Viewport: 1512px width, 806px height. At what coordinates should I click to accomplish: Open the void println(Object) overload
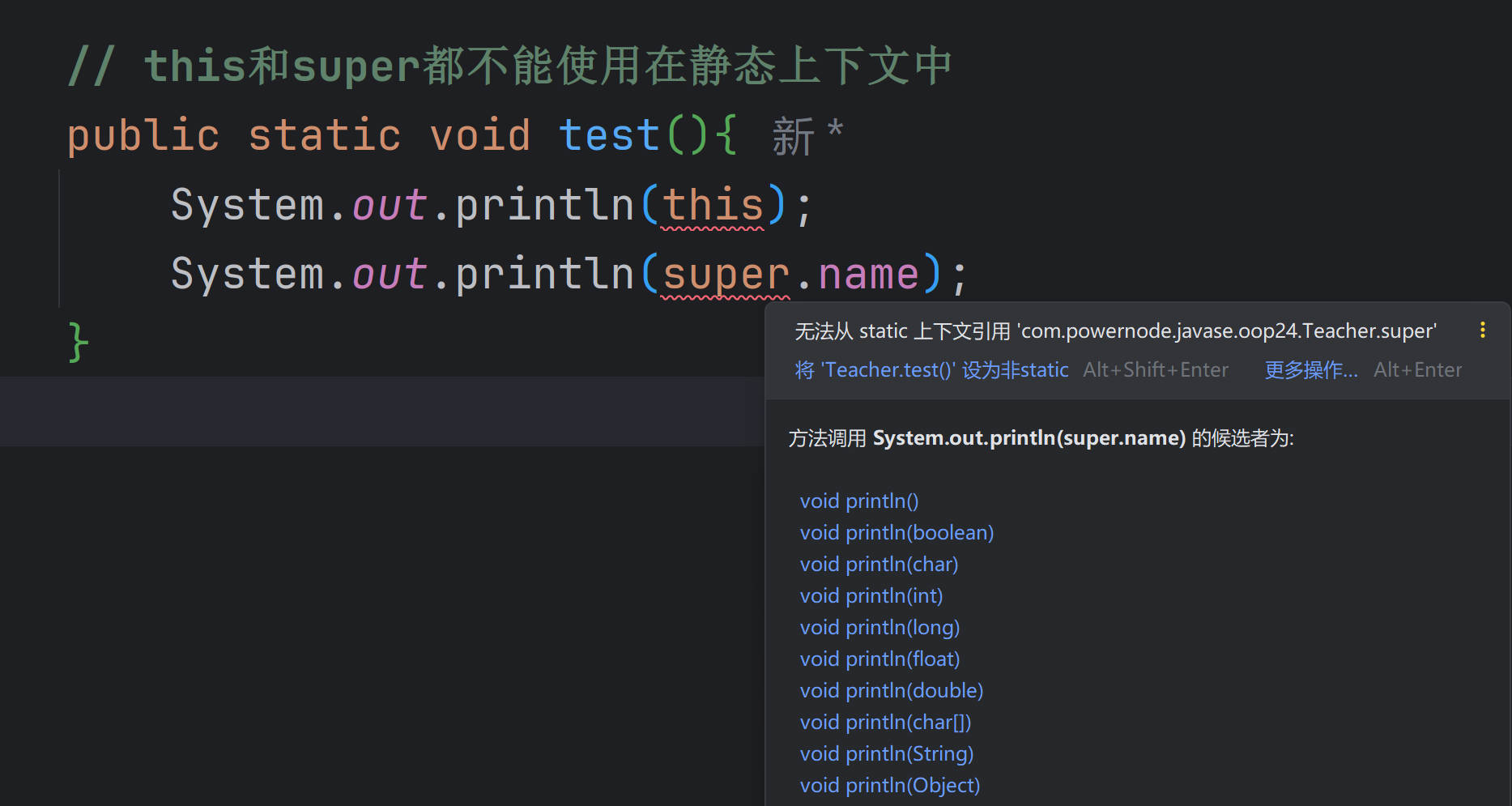889,786
